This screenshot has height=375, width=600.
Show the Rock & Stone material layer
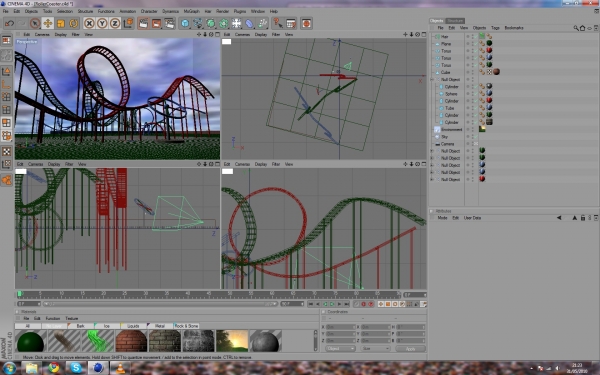(x=186, y=326)
